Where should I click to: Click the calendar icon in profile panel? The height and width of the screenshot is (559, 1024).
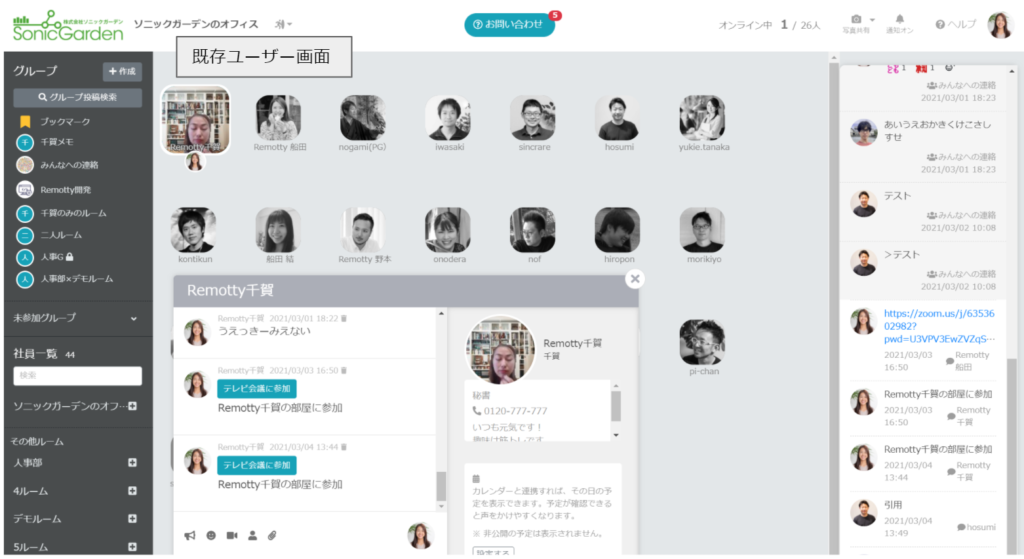476,479
